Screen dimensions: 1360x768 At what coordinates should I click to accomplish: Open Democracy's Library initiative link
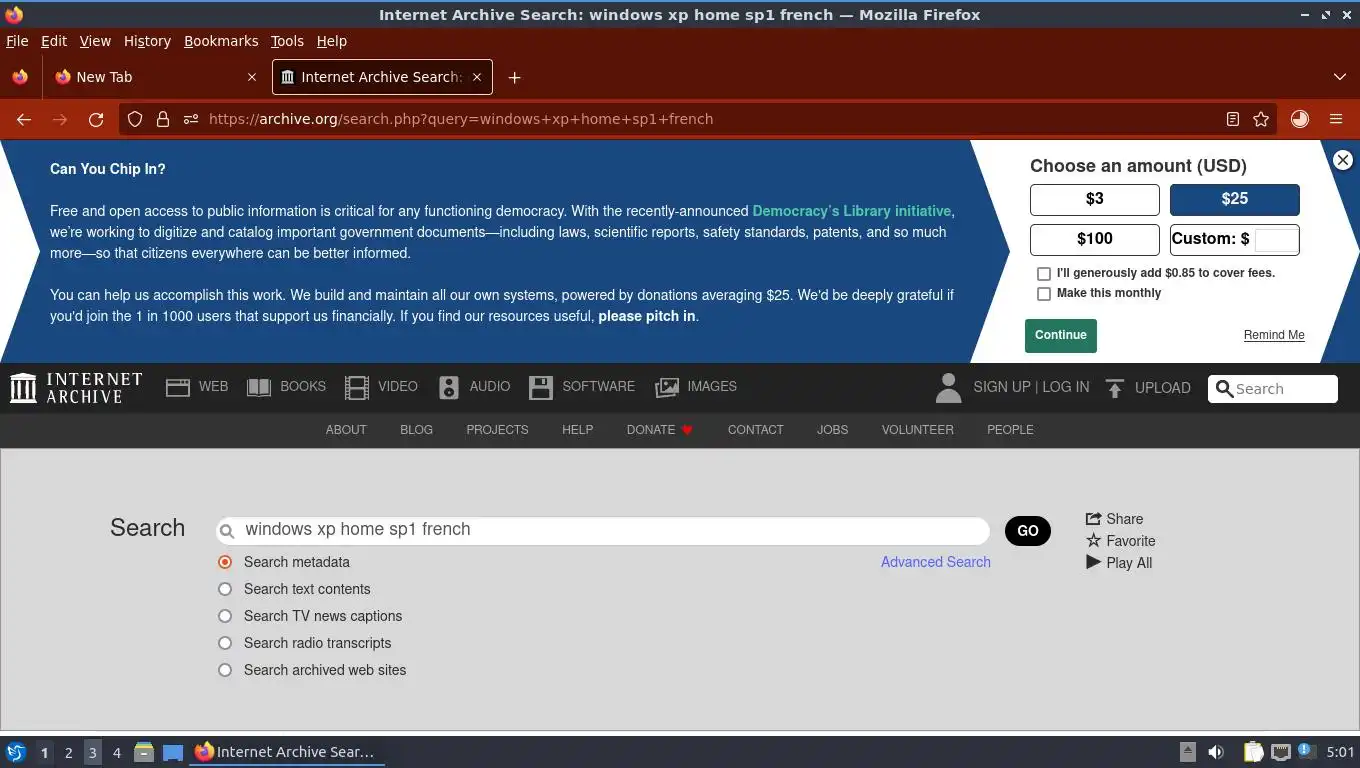click(x=852, y=211)
